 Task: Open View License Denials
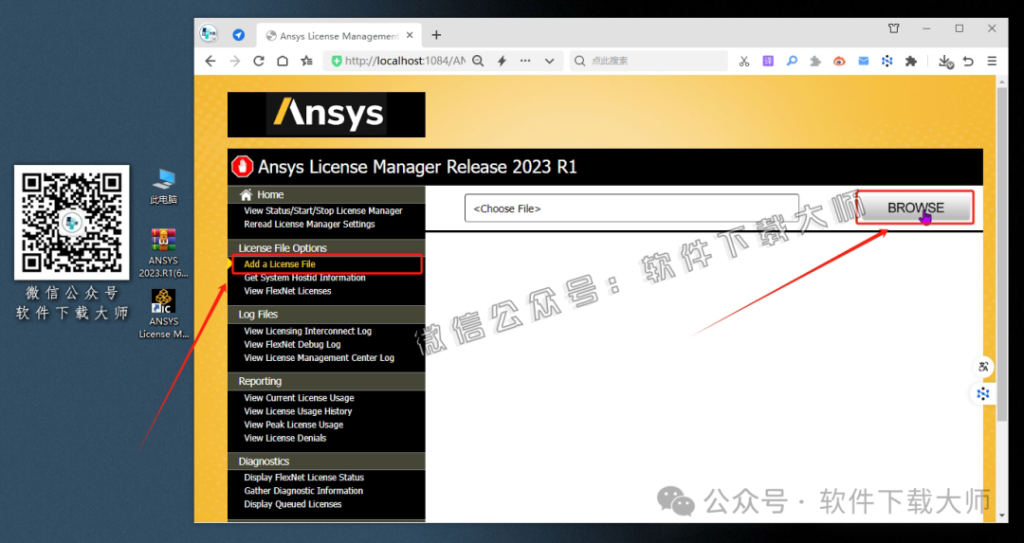coord(285,438)
